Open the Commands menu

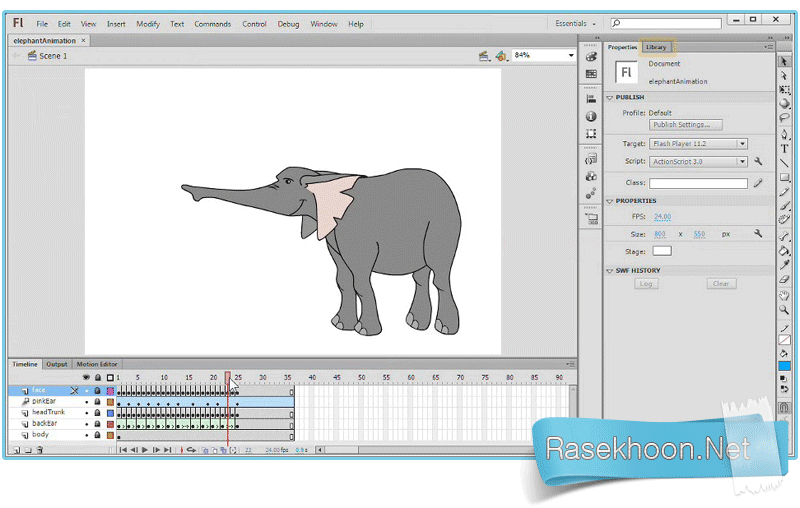click(x=213, y=24)
